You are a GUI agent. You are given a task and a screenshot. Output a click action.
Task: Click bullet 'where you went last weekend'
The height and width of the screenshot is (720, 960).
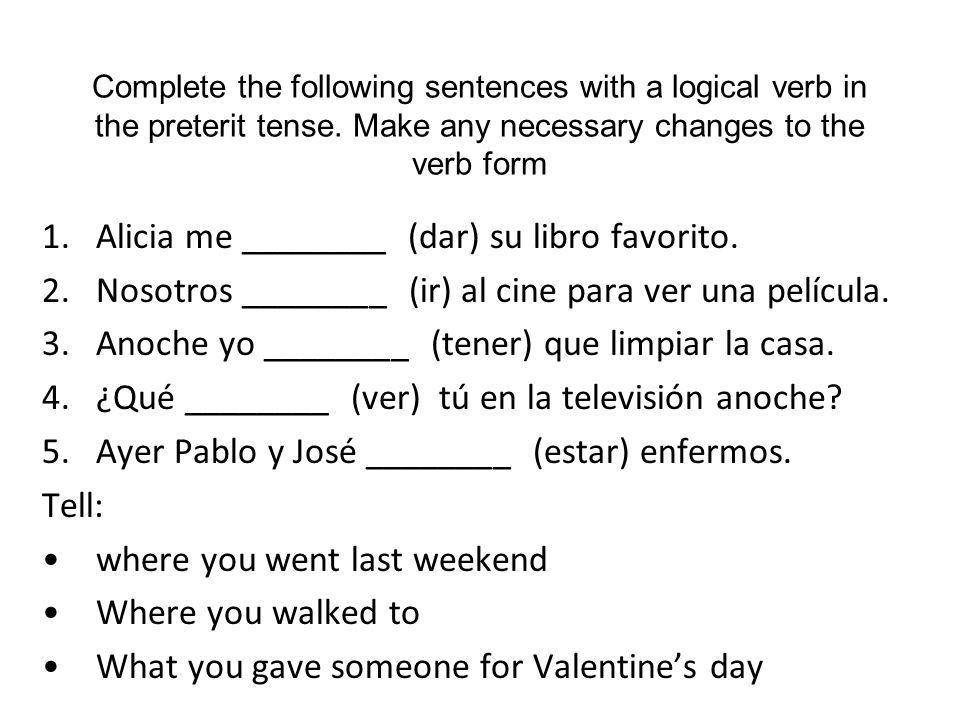(x=322, y=560)
